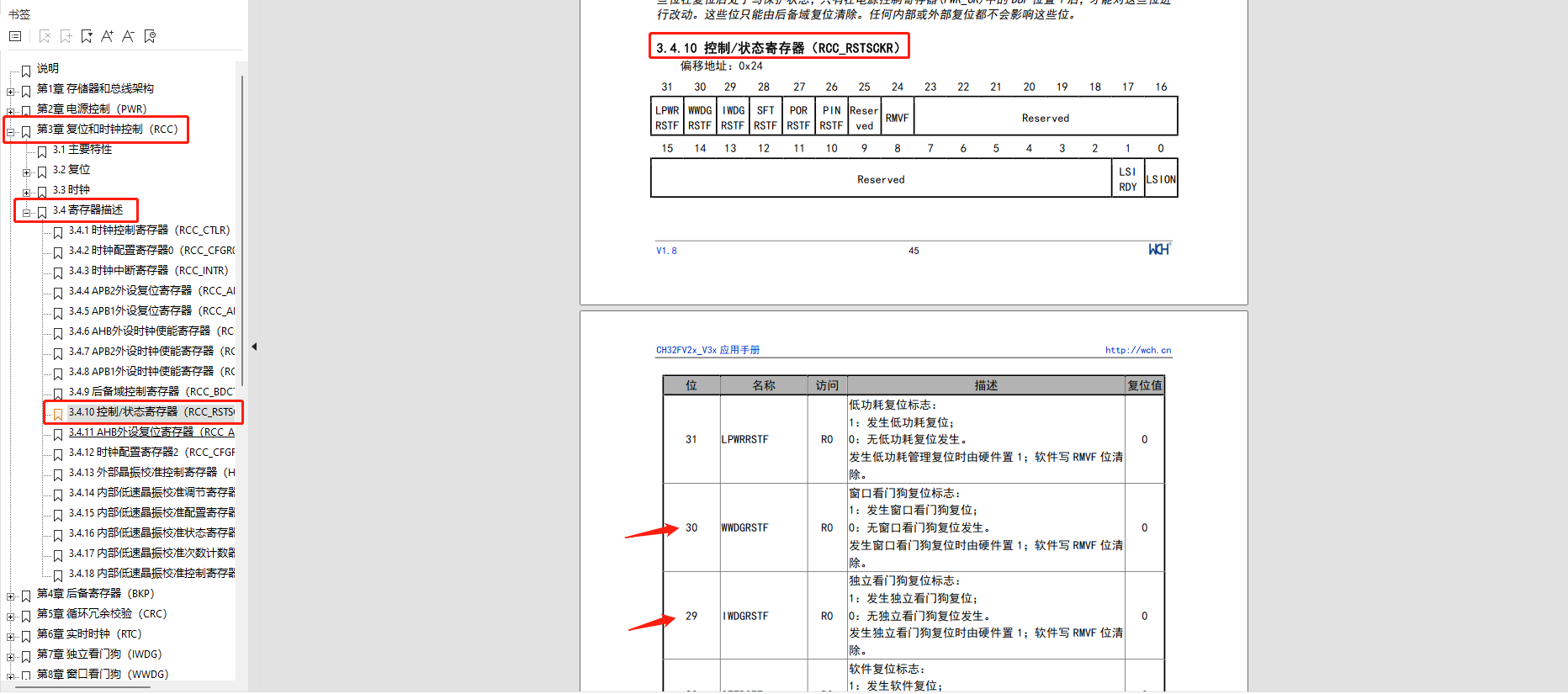Click the locate current bookmark icon

(x=150, y=36)
